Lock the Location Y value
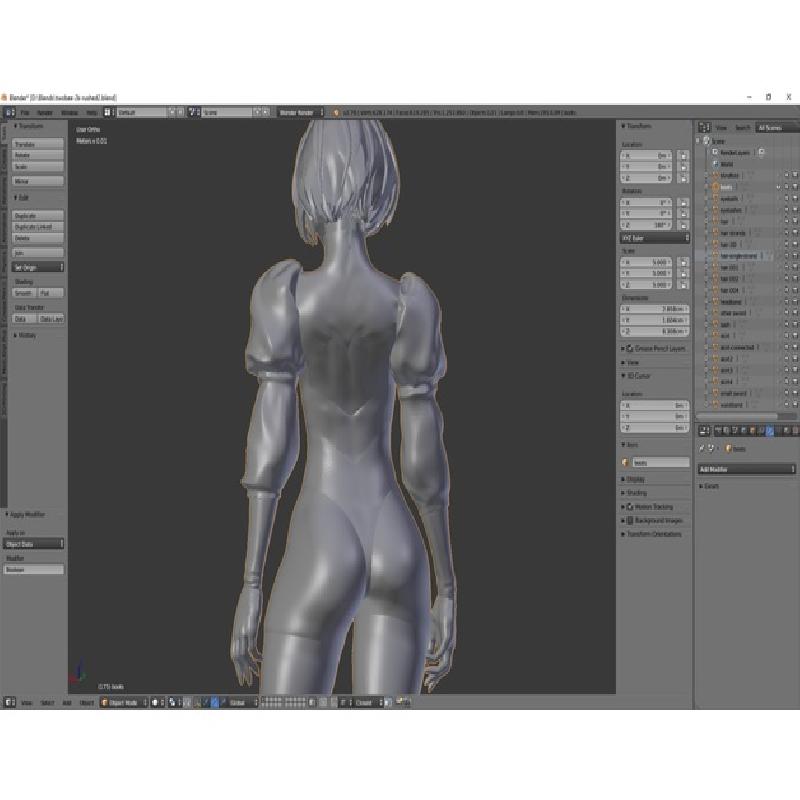Image resolution: width=800 pixels, height=800 pixels. click(x=683, y=167)
